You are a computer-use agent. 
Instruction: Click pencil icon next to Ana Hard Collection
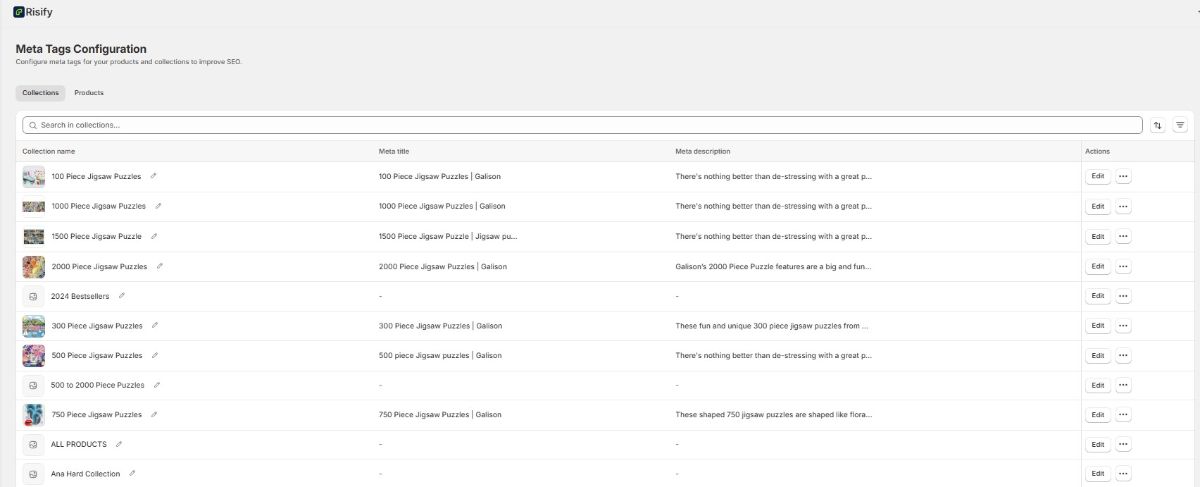tap(132, 474)
